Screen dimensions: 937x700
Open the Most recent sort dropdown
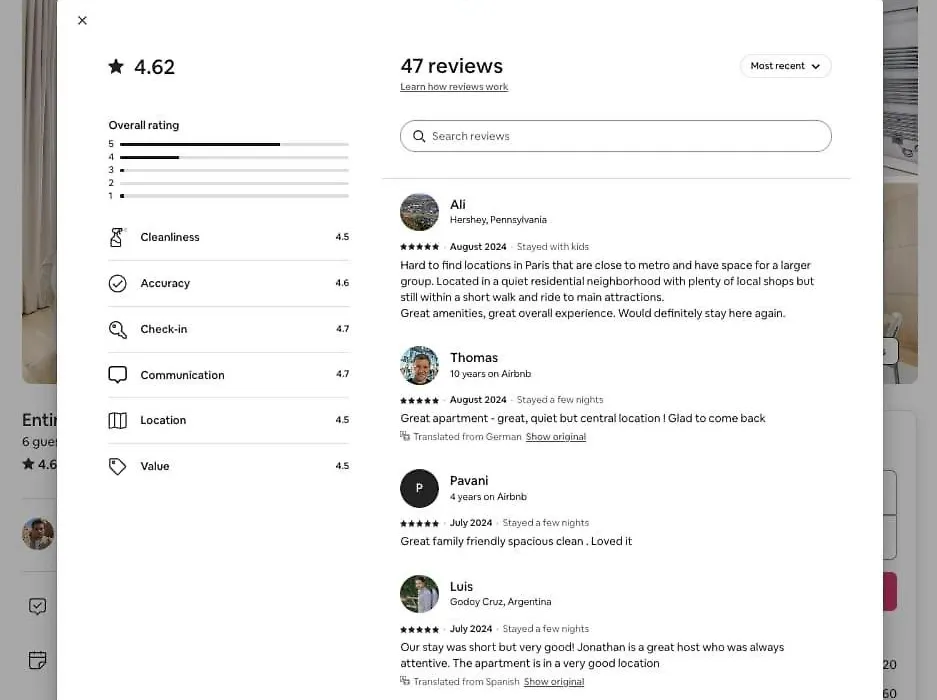point(785,66)
